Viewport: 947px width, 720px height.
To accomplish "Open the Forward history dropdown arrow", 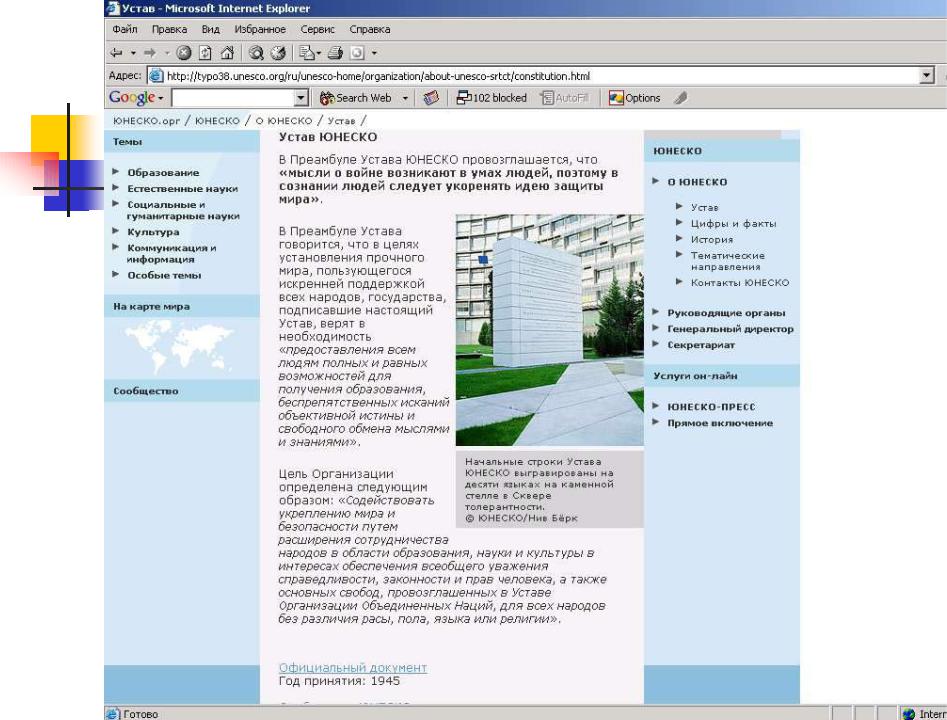I will coord(167,53).
